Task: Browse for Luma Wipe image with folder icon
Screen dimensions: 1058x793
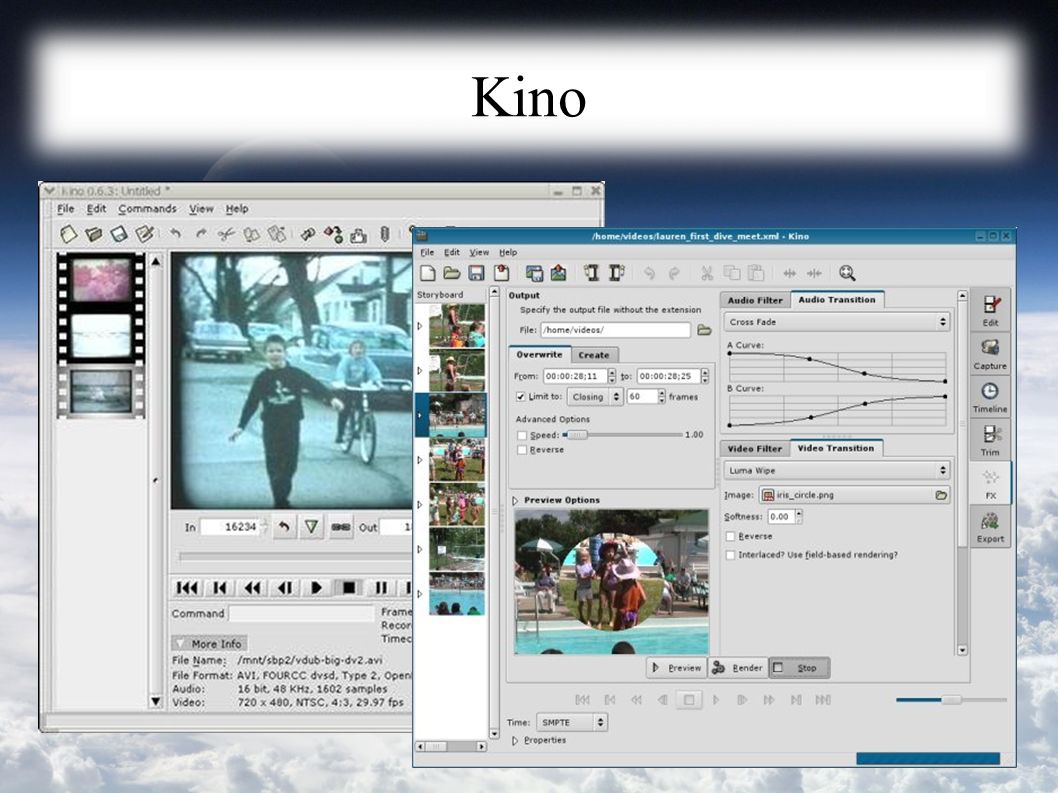Action: pyautogui.click(x=941, y=495)
